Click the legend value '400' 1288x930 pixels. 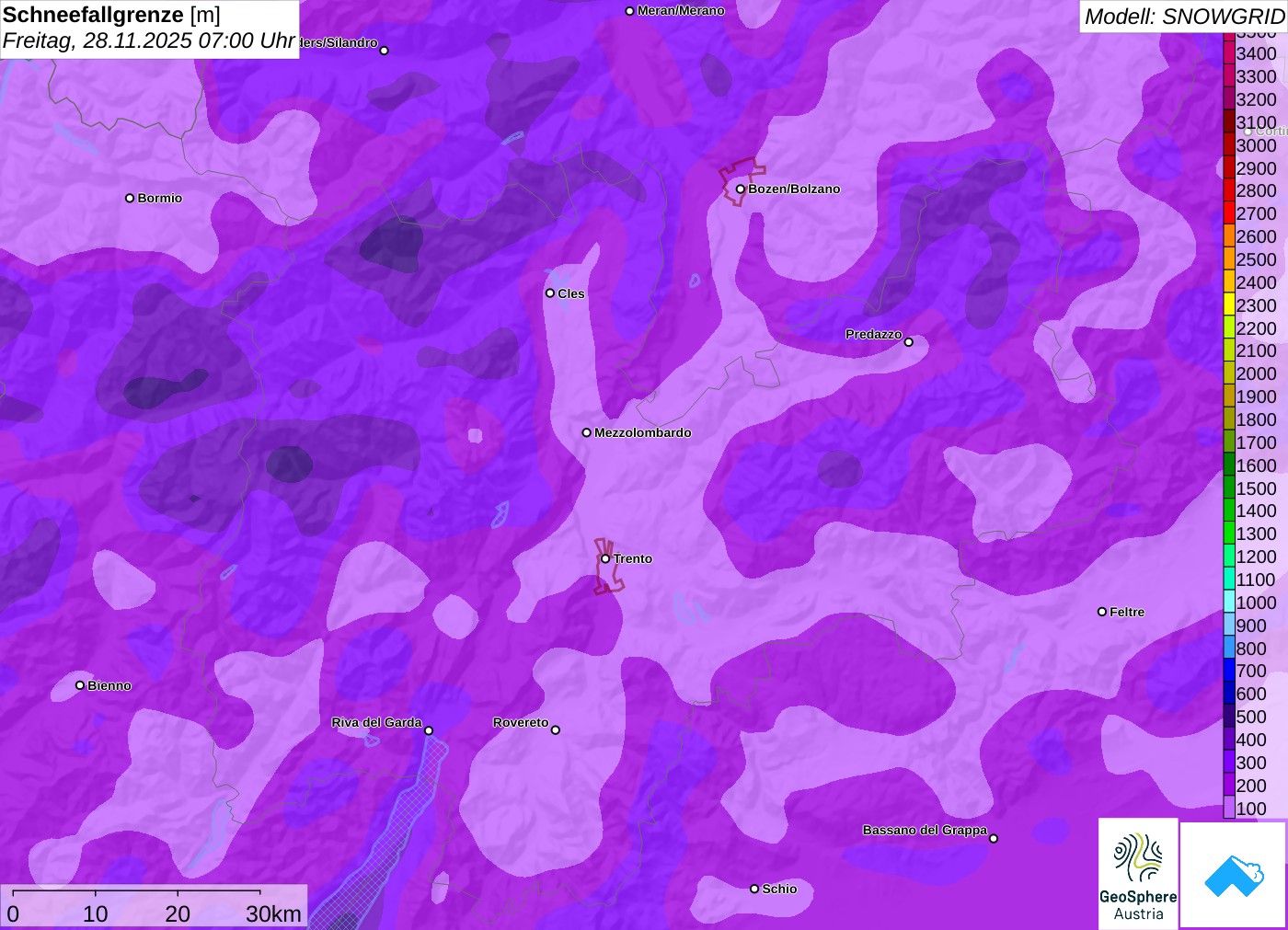tap(1251, 740)
